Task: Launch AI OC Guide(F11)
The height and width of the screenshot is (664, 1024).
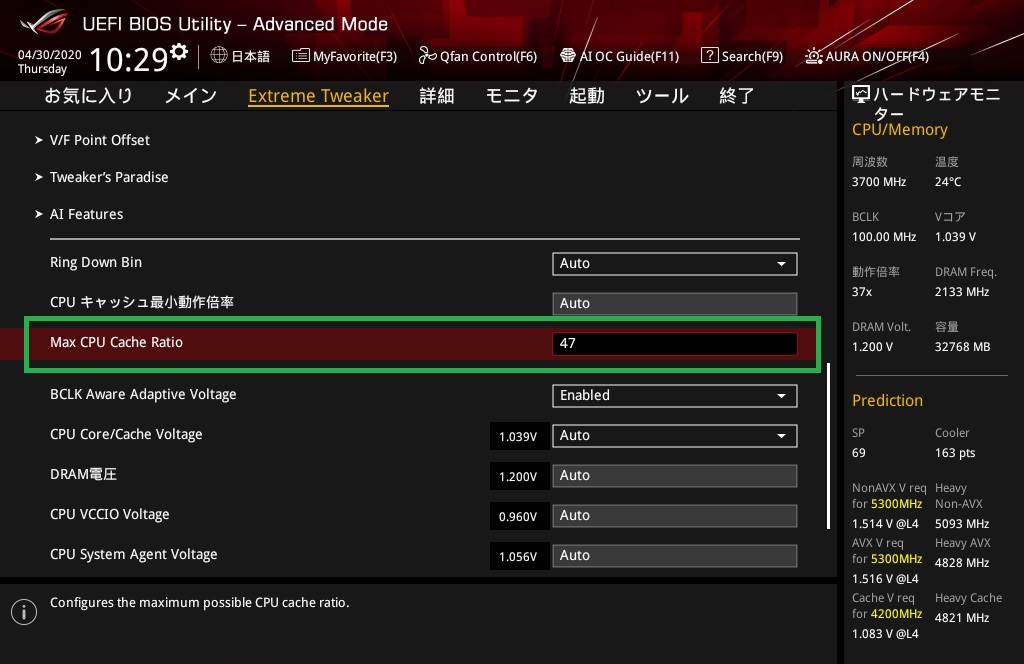Action: (630, 56)
